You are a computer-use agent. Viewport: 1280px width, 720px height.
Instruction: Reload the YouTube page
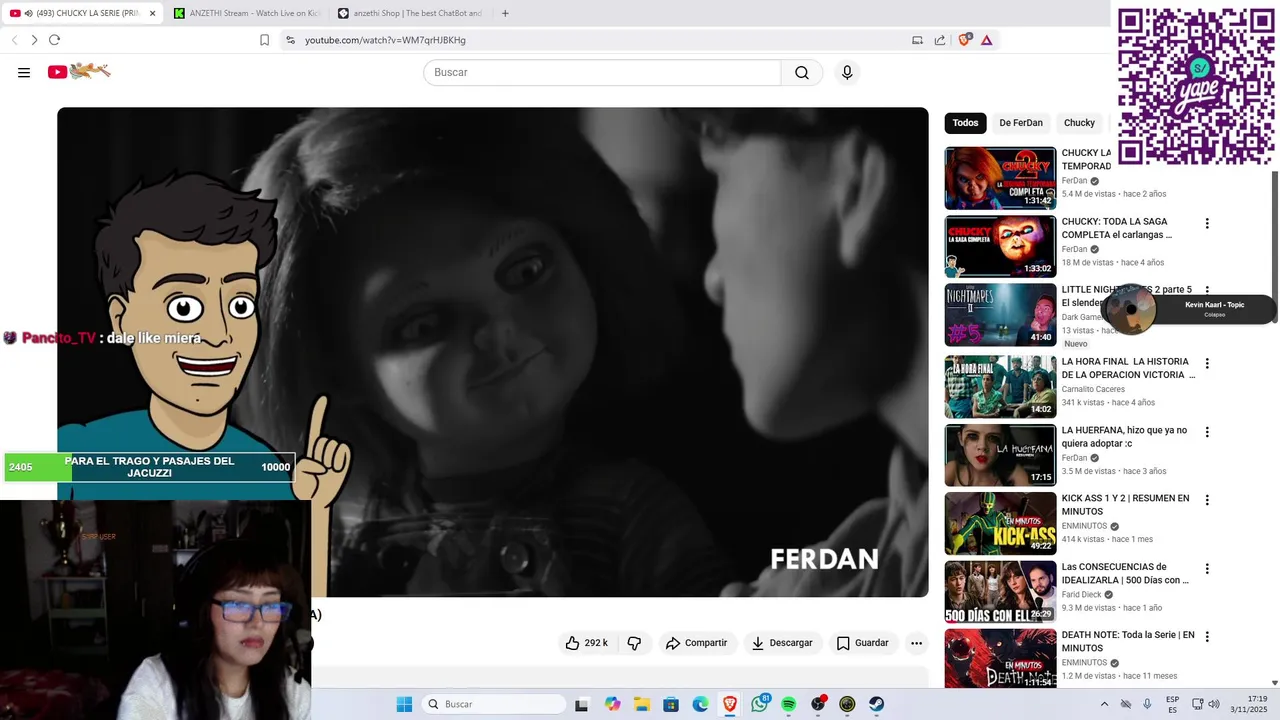(x=54, y=40)
